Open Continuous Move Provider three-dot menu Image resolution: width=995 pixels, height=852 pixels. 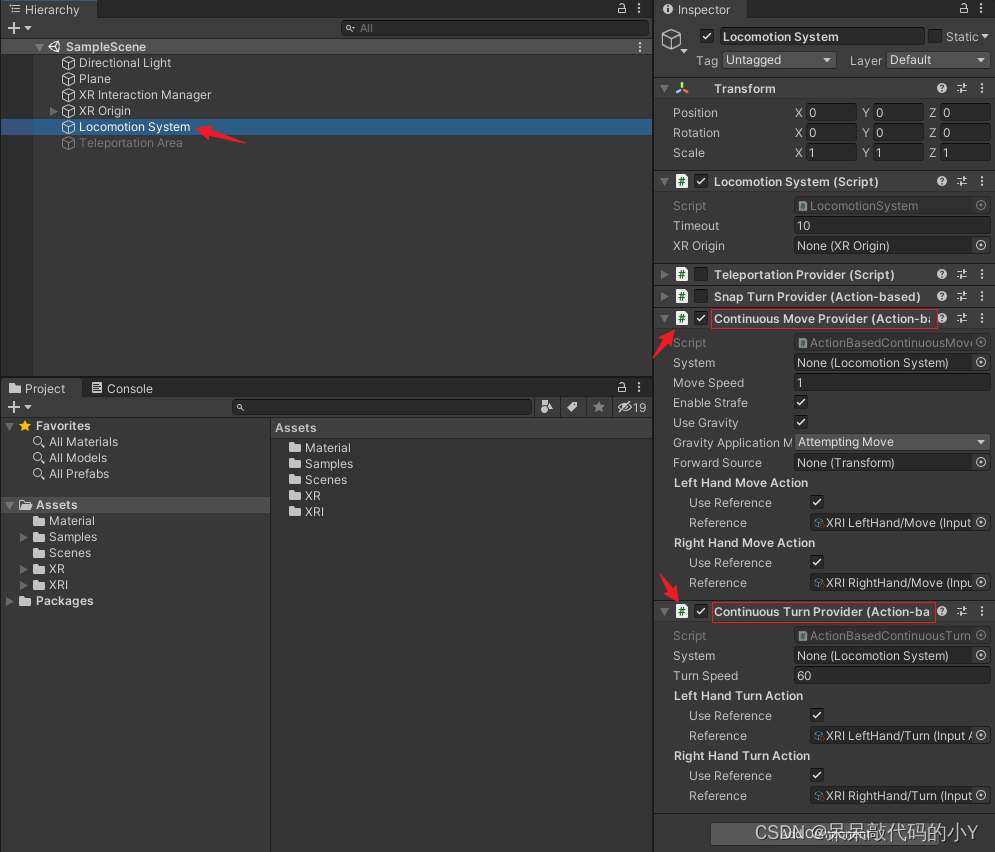(x=982, y=319)
